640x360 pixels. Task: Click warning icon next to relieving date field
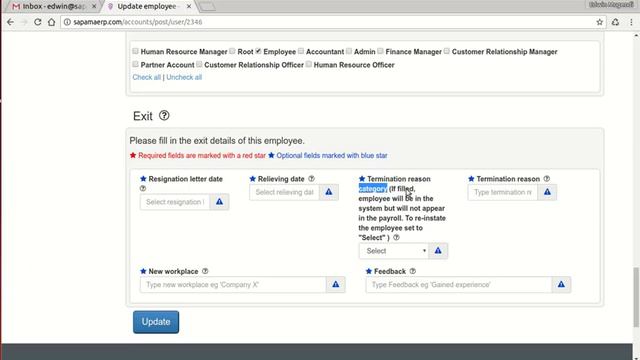pyautogui.click(x=329, y=192)
